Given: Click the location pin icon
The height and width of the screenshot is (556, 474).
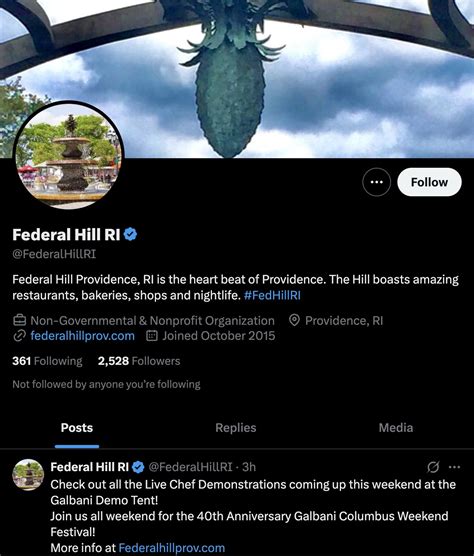Looking at the screenshot, I should click(294, 320).
